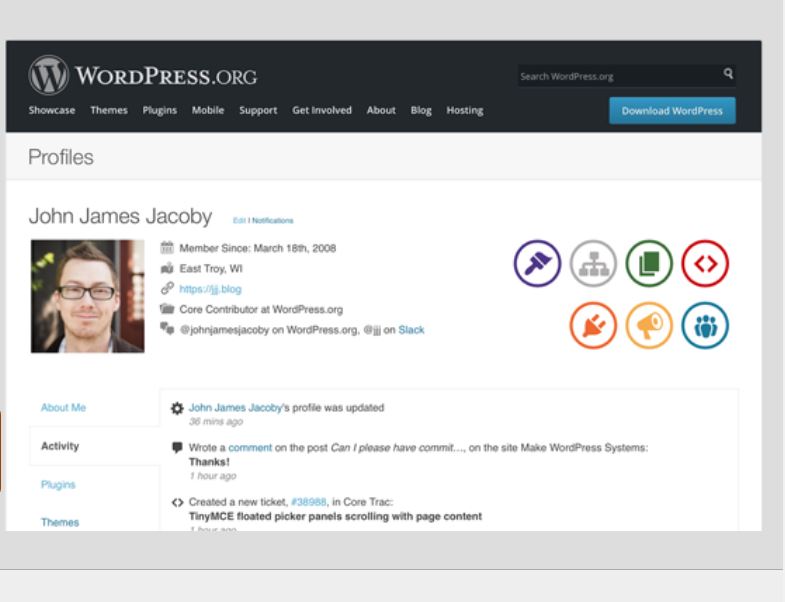Screen dimensions: 785x602
Task: Select the Activity tab
Action: 60,446
